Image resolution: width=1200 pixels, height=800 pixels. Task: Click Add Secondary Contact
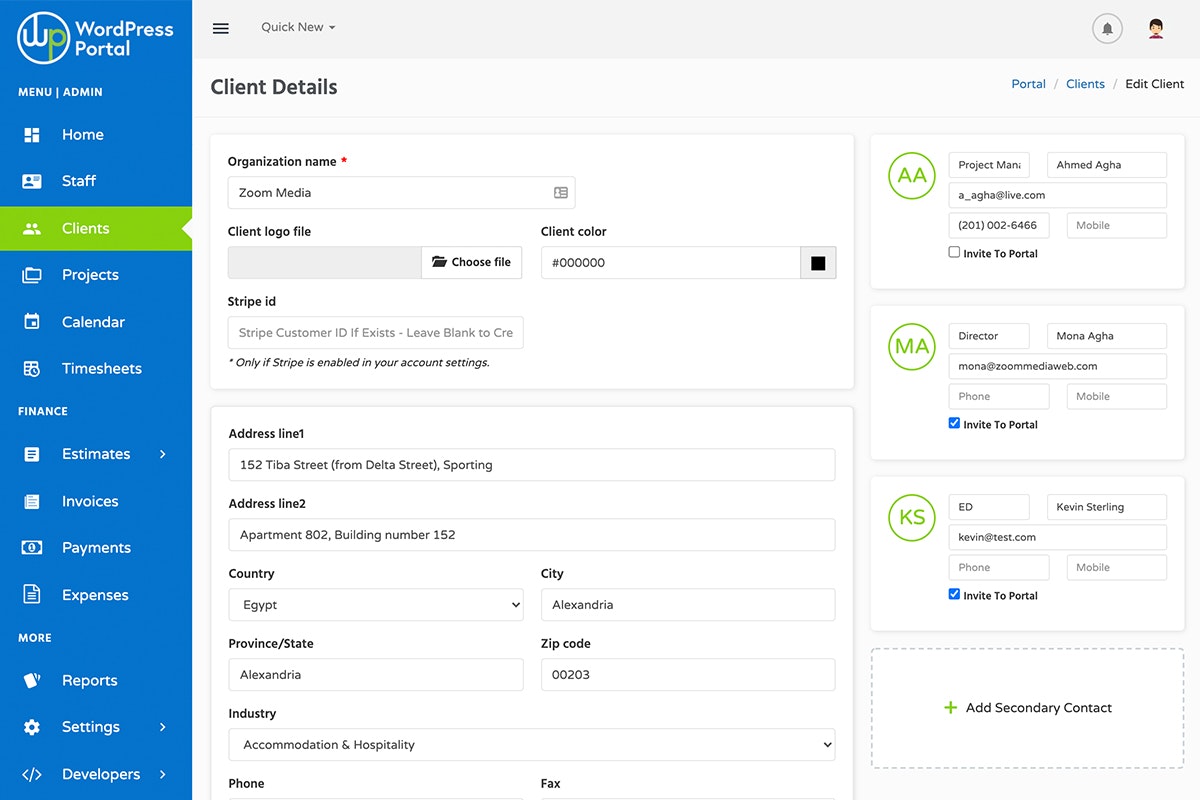click(x=1027, y=708)
